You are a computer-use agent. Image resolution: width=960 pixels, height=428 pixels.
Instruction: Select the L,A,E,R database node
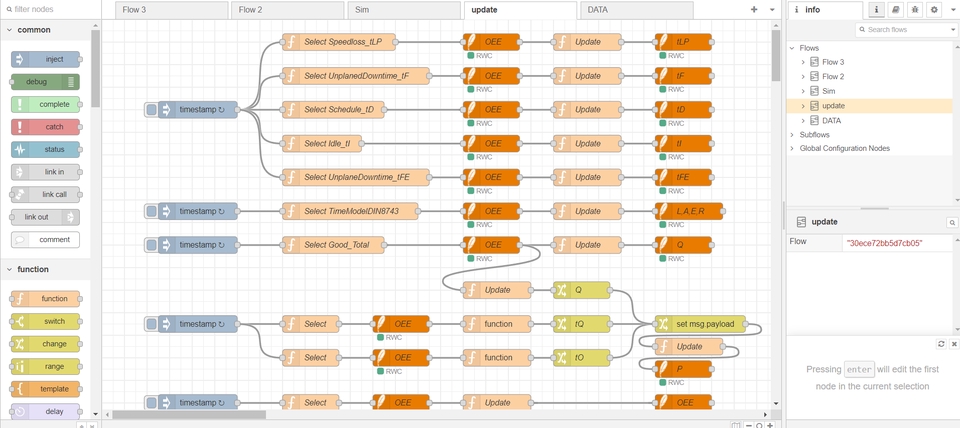[689, 211]
